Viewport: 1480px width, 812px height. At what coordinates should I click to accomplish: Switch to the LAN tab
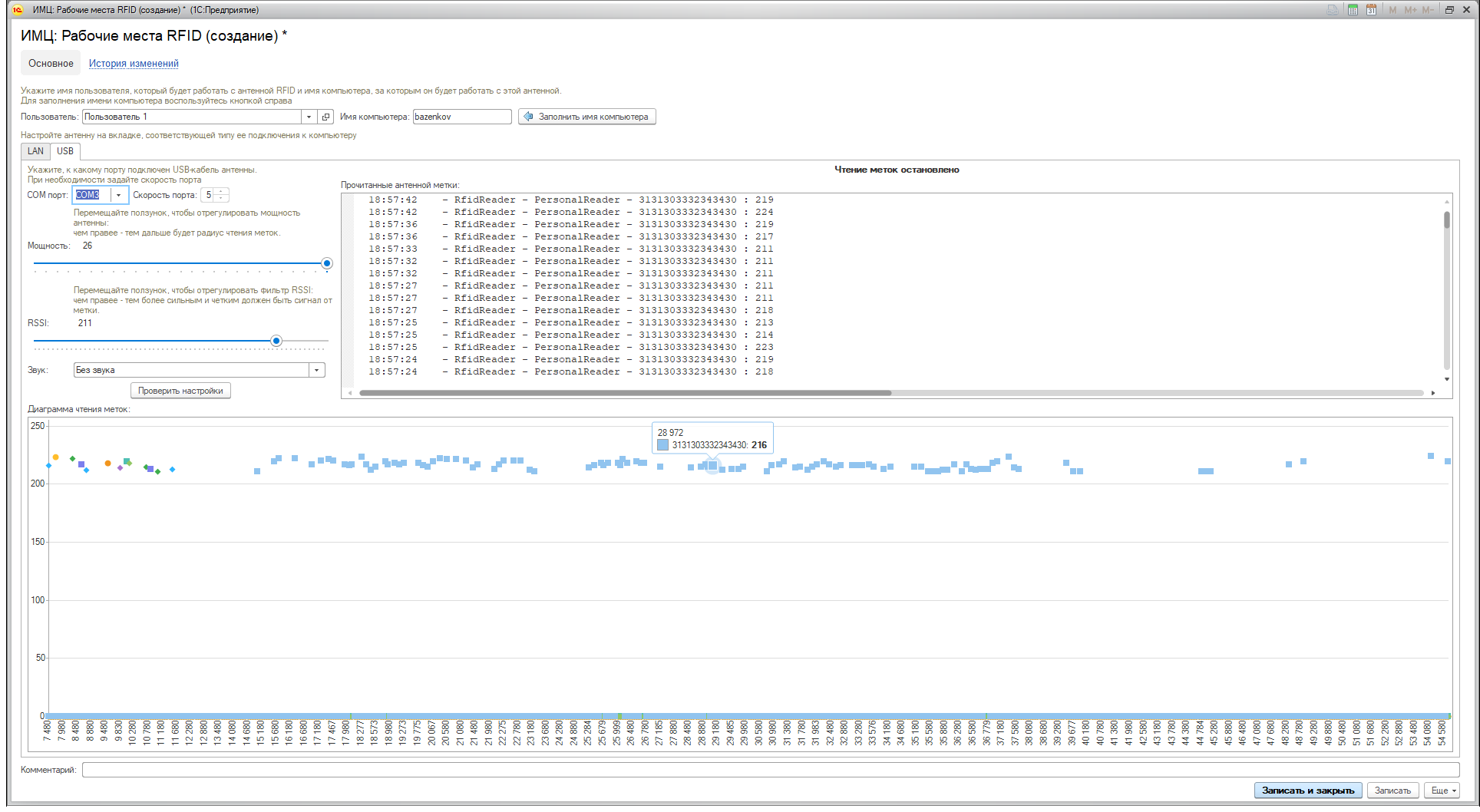[x=35, y=151]
